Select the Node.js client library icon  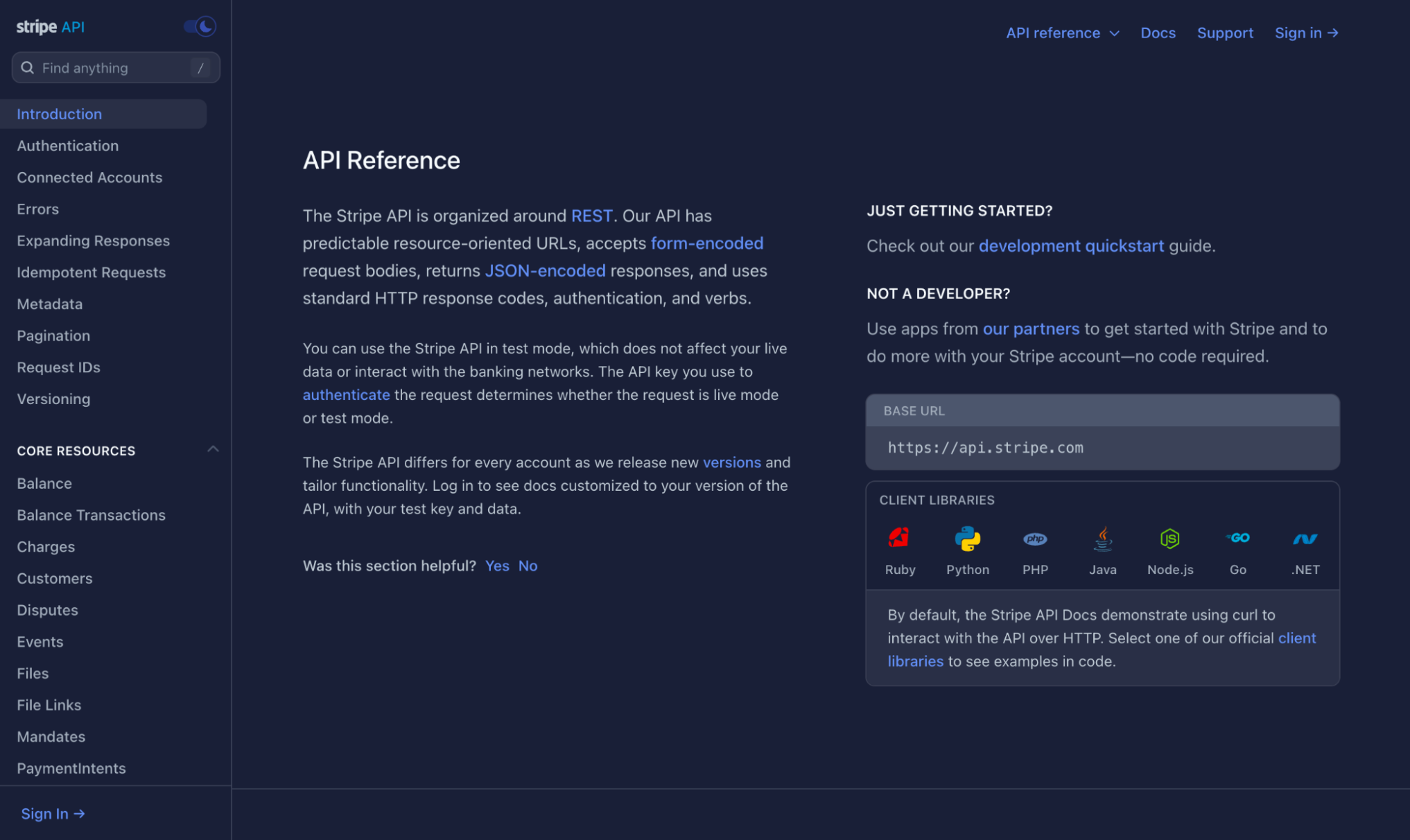(1169, 539)
